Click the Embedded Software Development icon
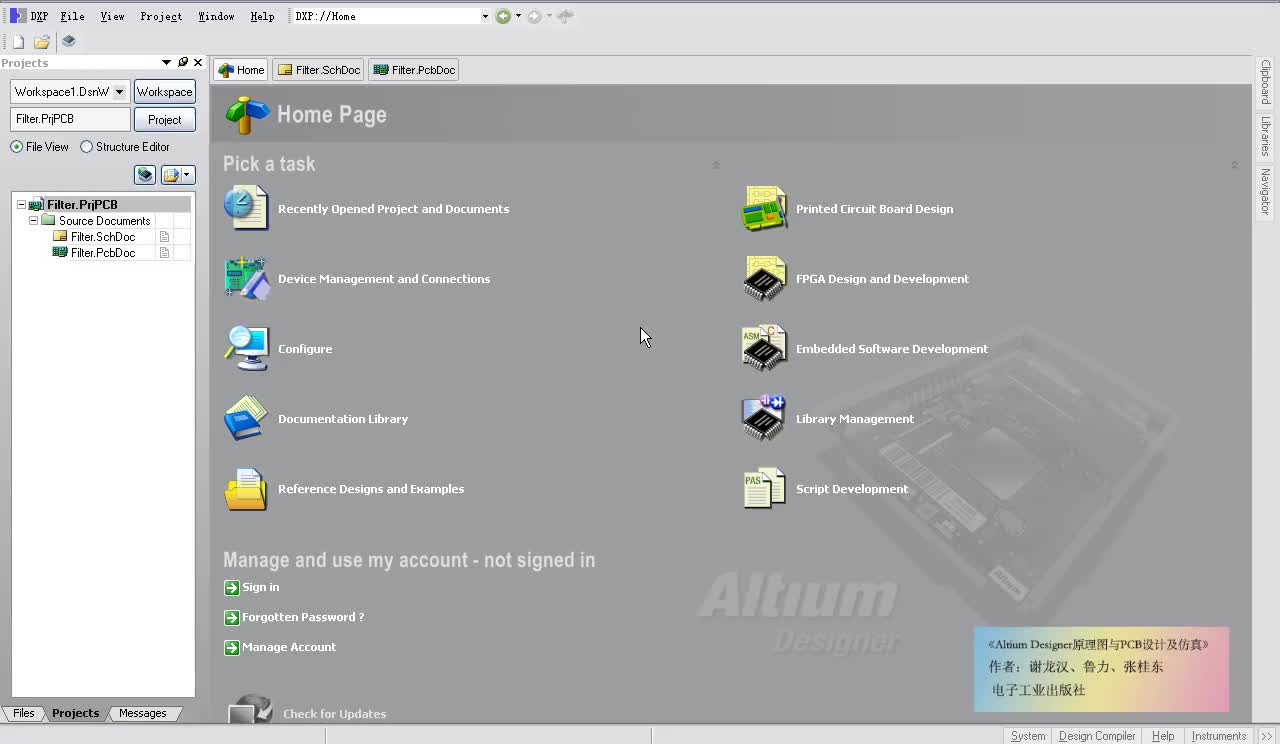 [x=764, y=348]
